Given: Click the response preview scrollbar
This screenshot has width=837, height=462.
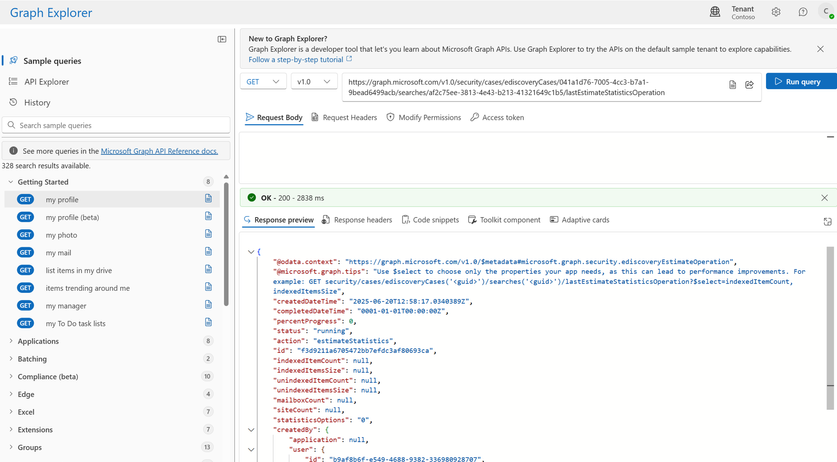Looking at the screenshot, I should 830,328.
